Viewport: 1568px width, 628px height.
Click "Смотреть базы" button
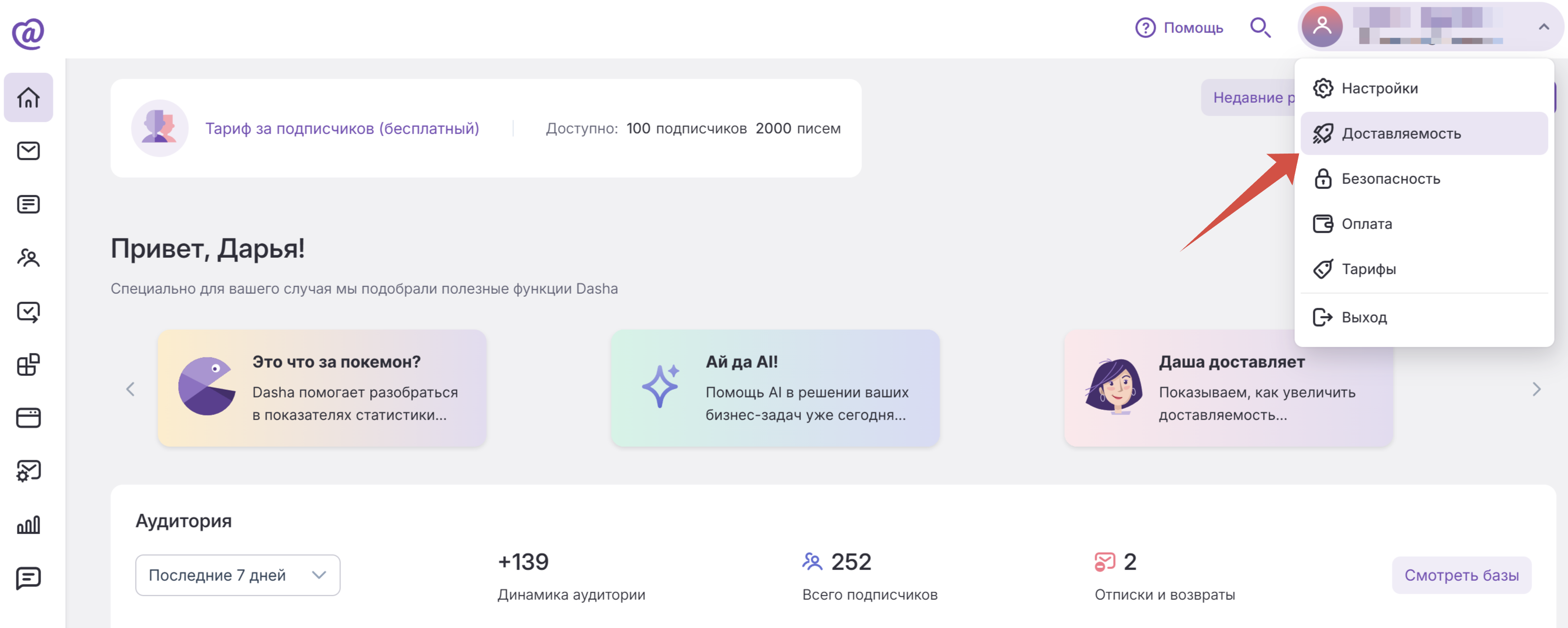1462,575
